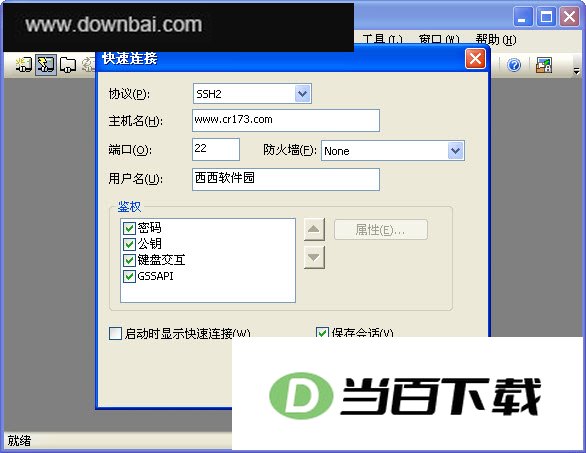Open the 协议 protocol dropdown showing SSH2
This screenshot has width=586, height=453.
click(x=303, y=93)
